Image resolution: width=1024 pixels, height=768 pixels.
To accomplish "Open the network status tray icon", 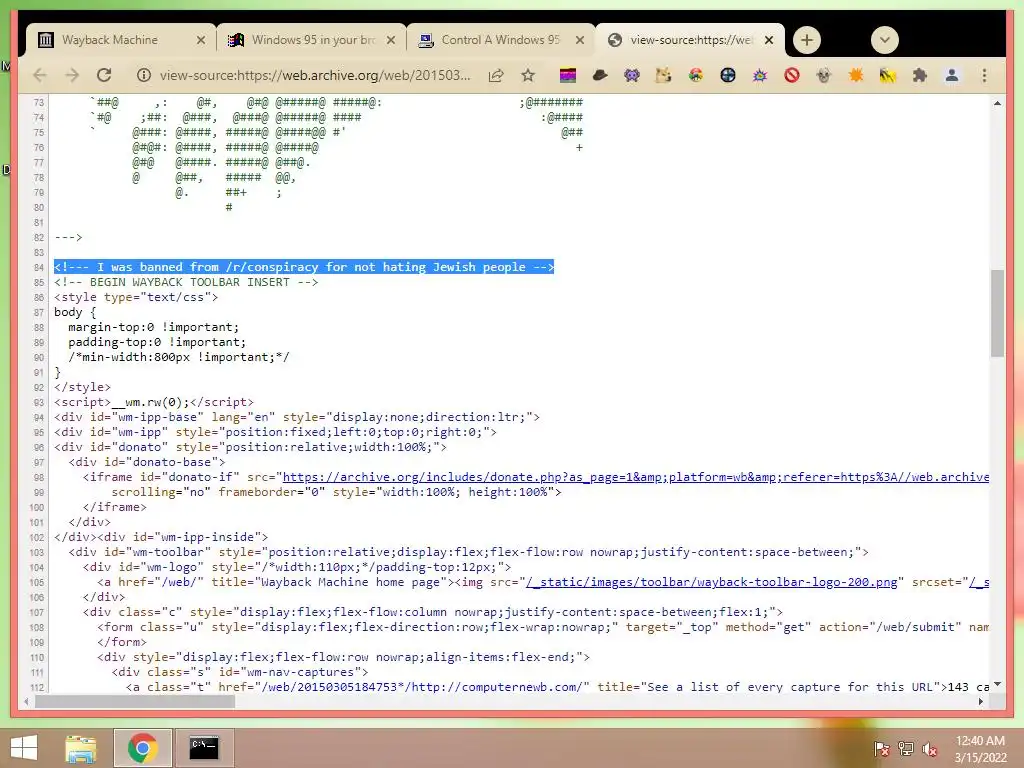I will coord(906,749).
